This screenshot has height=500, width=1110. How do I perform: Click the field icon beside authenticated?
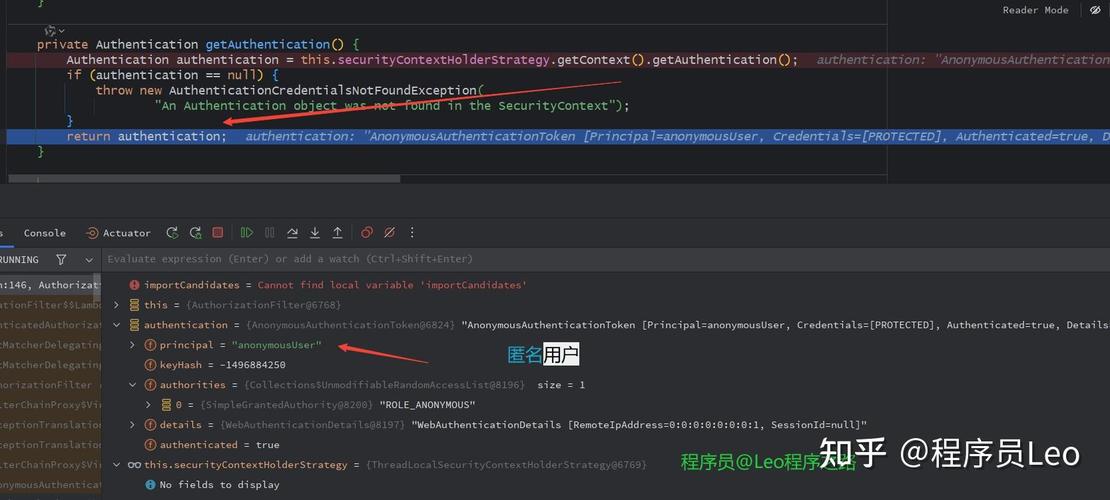(150, 445)
